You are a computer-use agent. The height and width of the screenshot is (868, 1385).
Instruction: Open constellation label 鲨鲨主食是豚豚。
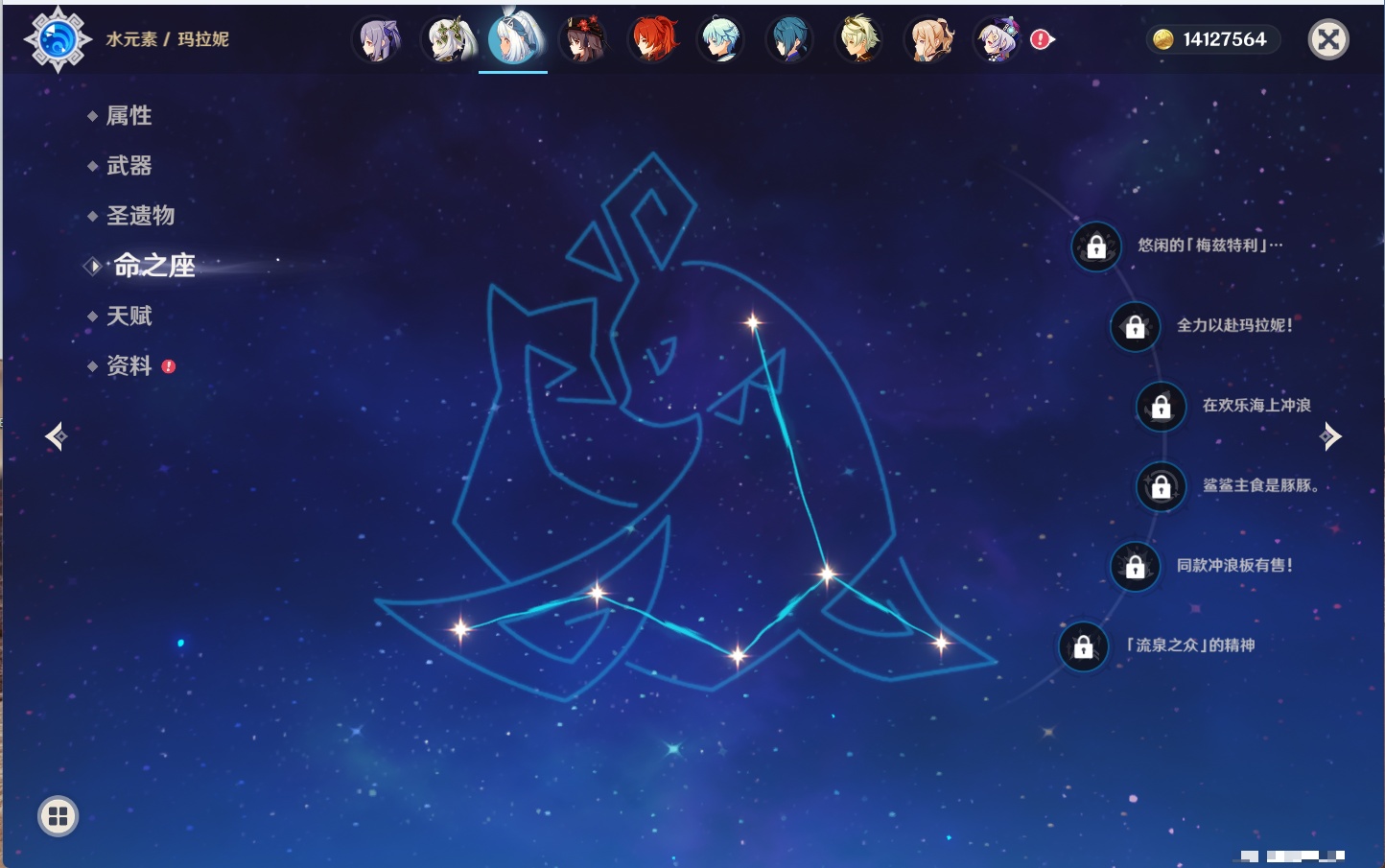[x=1261, y=485]
